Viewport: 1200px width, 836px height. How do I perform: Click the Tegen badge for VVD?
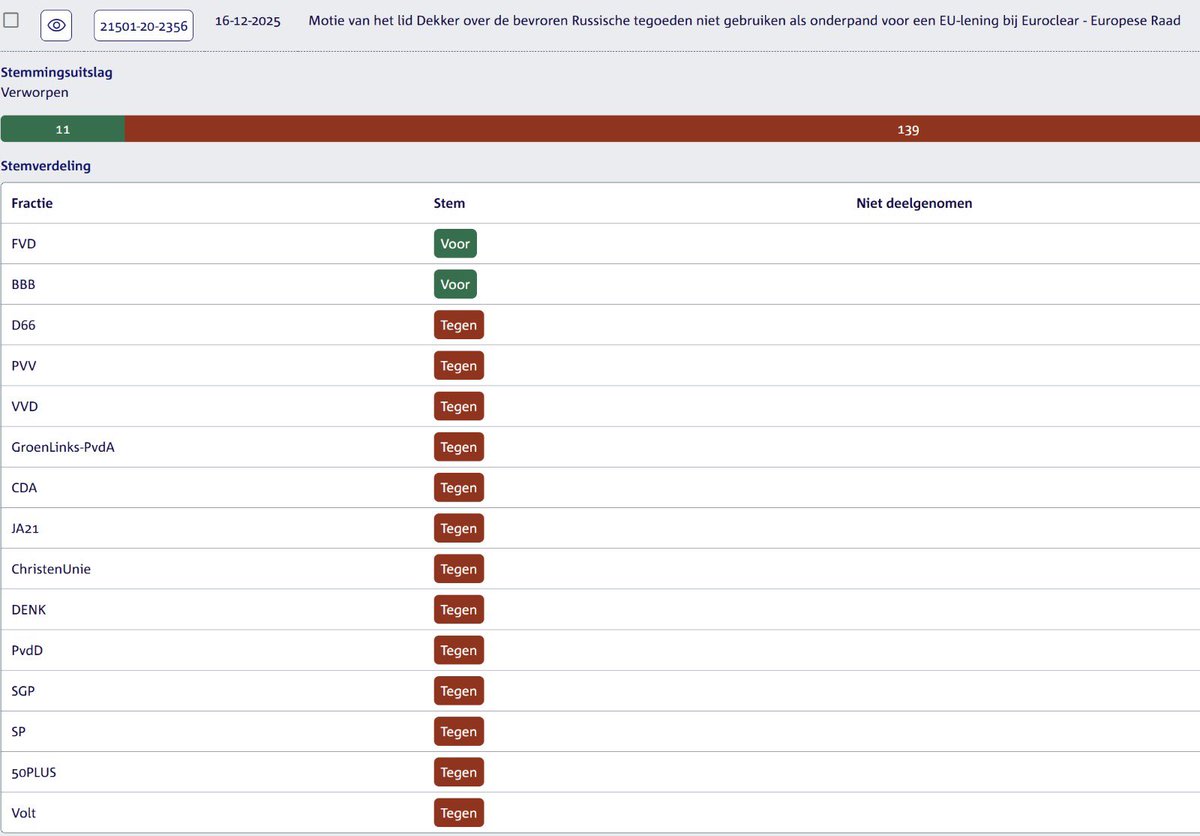[459, 407]
